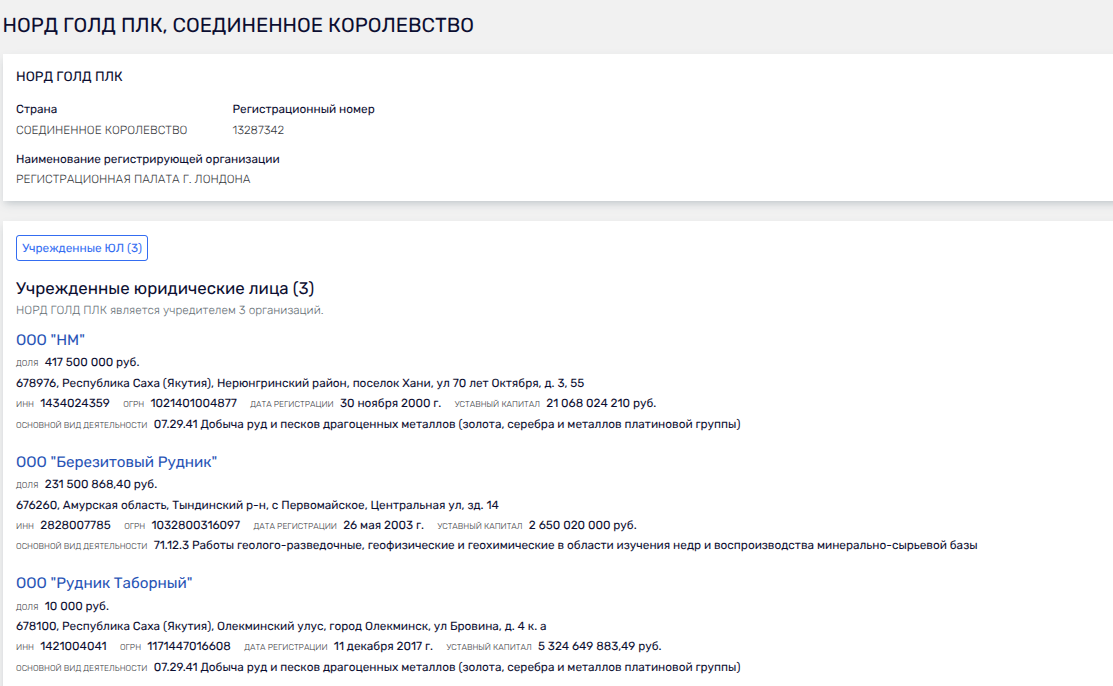Click country value СОЕДИНЕННОЕ КОРОЛЕВСТВО in the card
Image resolution: width=1113 pixels, height=686 pixels.
click(101, 130)
